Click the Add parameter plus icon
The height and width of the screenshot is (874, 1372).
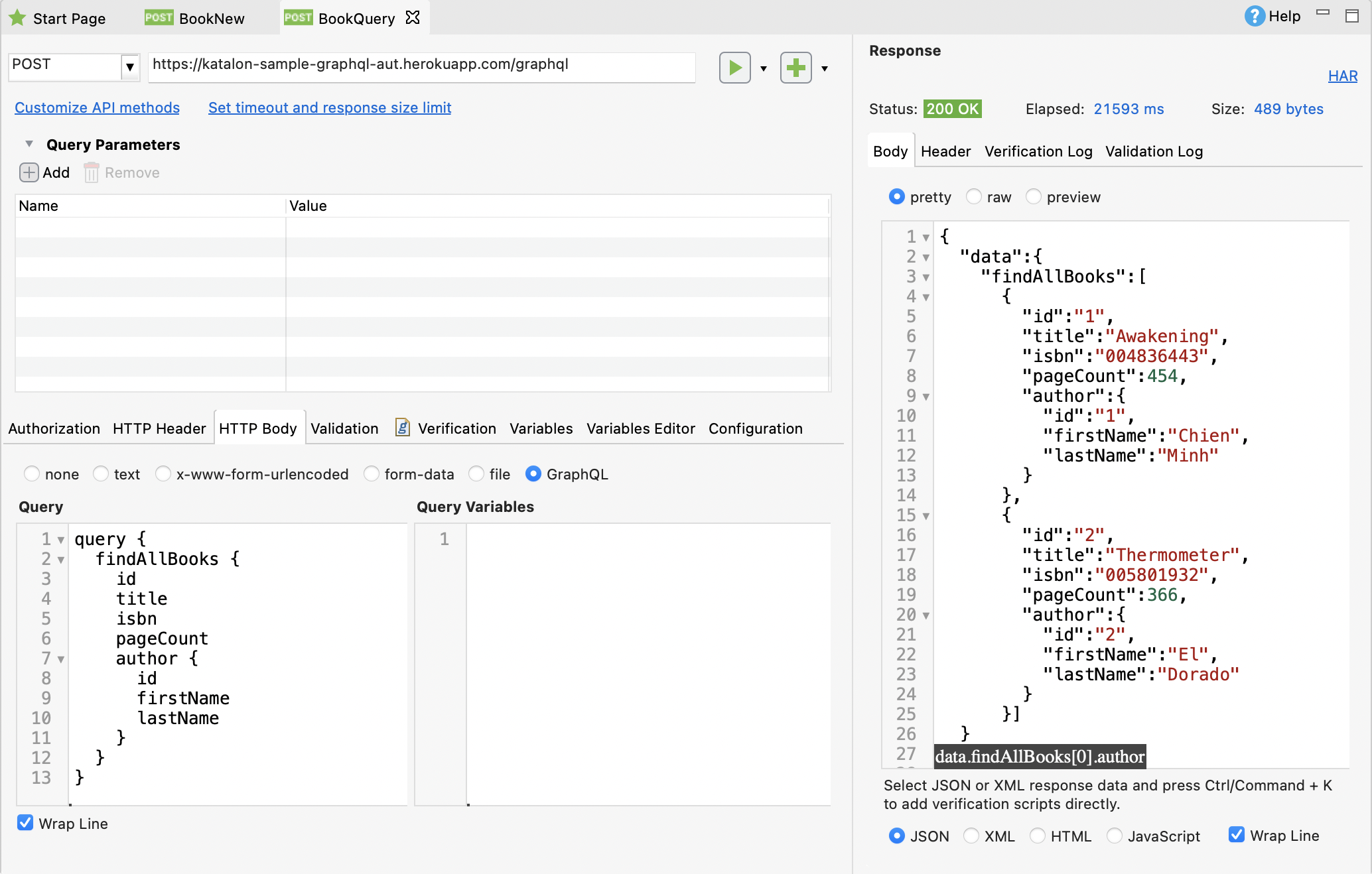29,172
